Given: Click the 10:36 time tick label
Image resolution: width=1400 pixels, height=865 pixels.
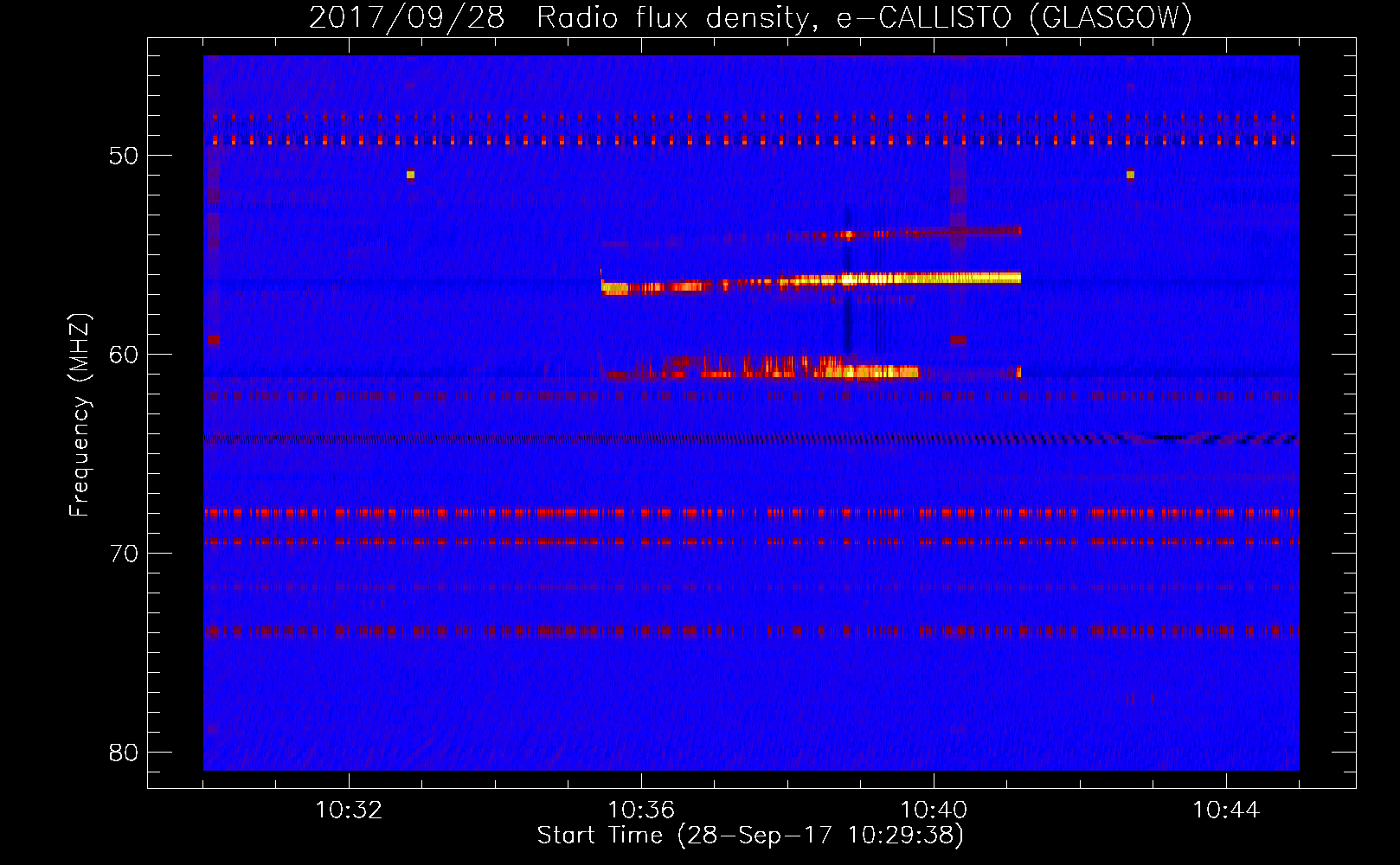Looking at the screenshot, I should pos(641,811).
